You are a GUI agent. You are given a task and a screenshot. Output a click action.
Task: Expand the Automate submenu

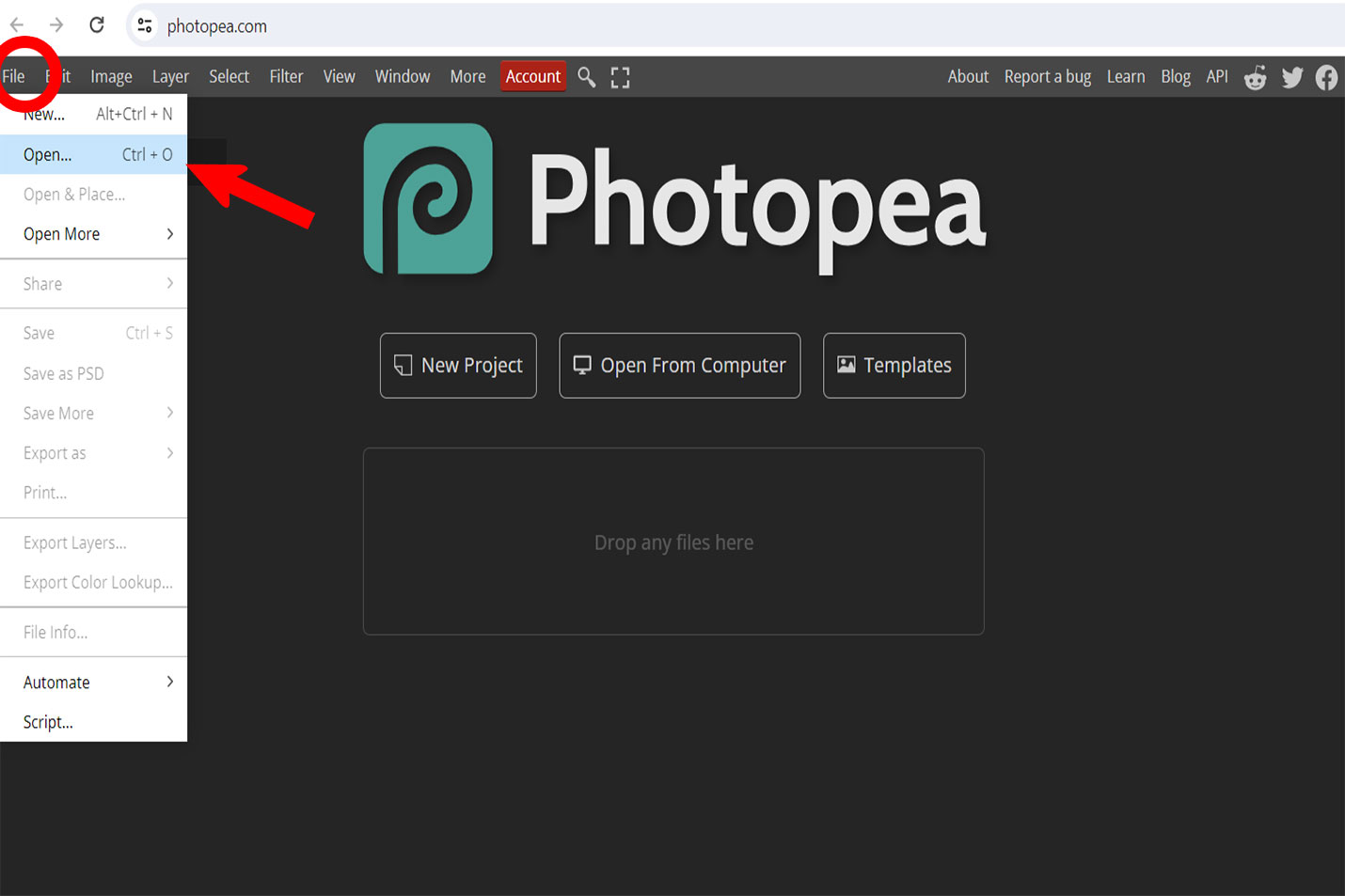point(94,682)
